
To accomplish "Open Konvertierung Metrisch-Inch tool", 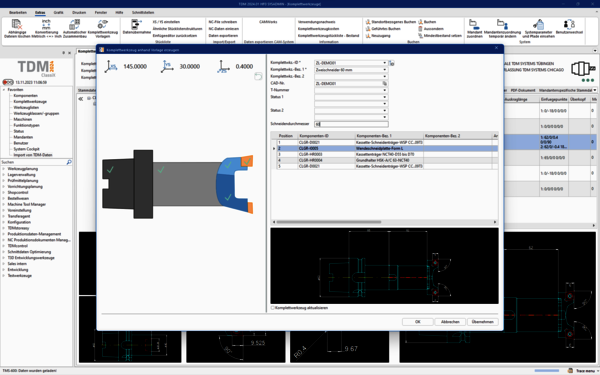I will (x=46, y=24).
